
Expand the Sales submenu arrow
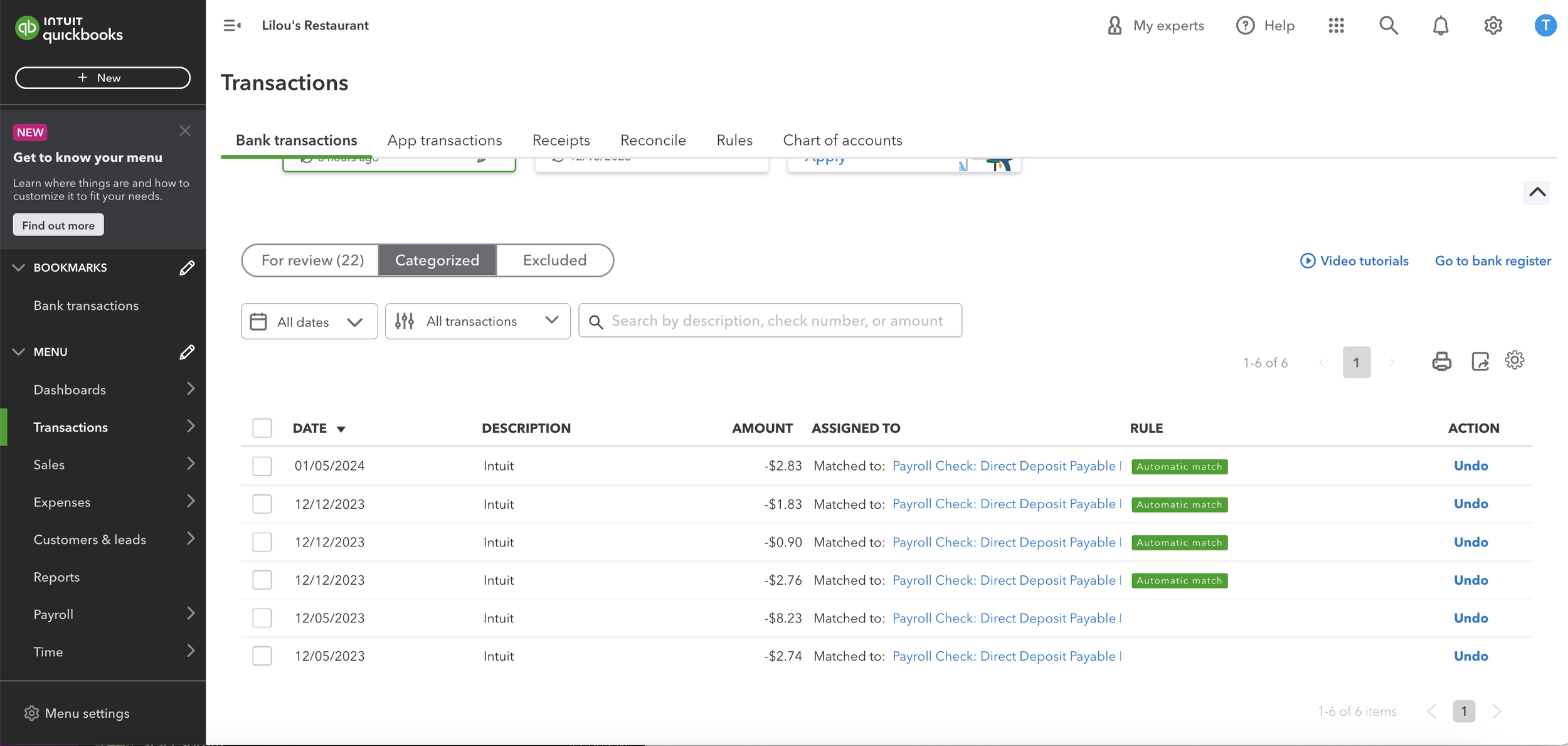191,464
